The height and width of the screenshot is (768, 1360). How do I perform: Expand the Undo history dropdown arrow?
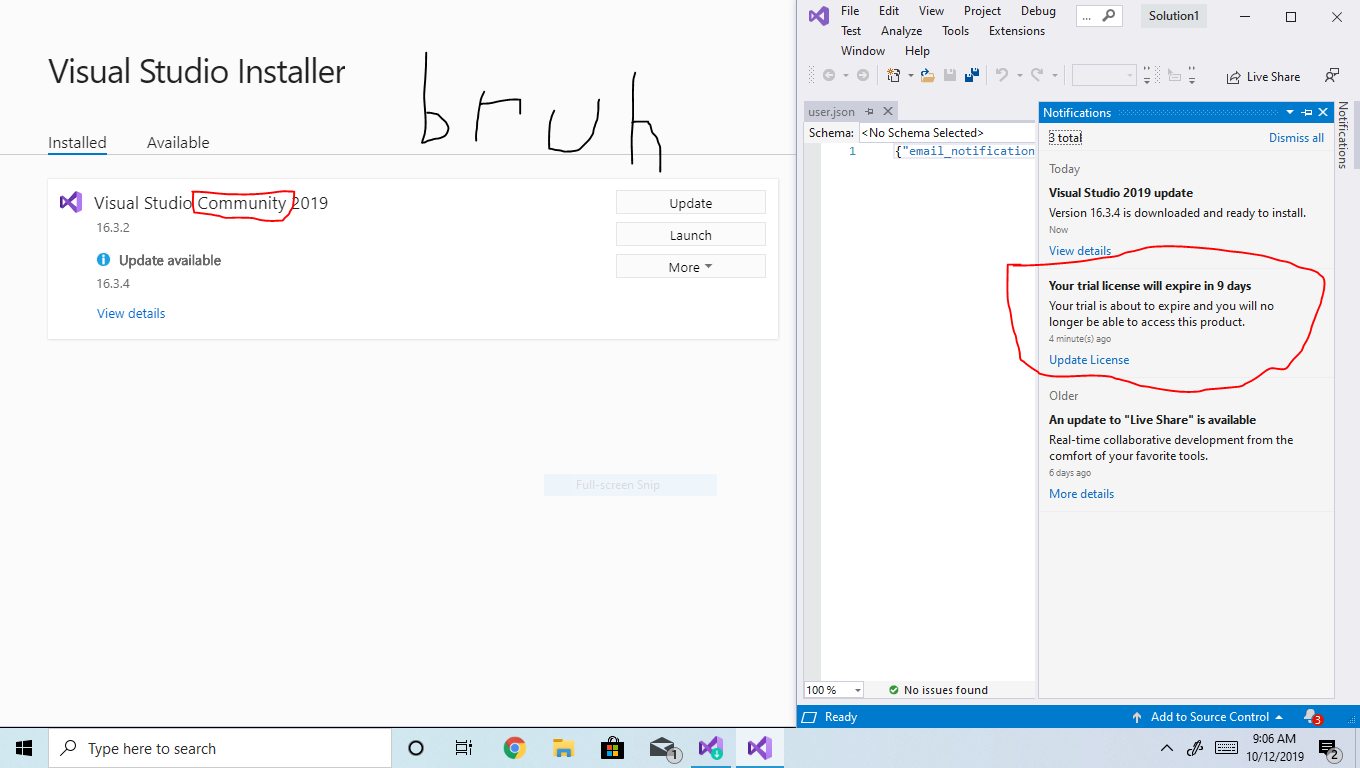tap(1018, 76)
